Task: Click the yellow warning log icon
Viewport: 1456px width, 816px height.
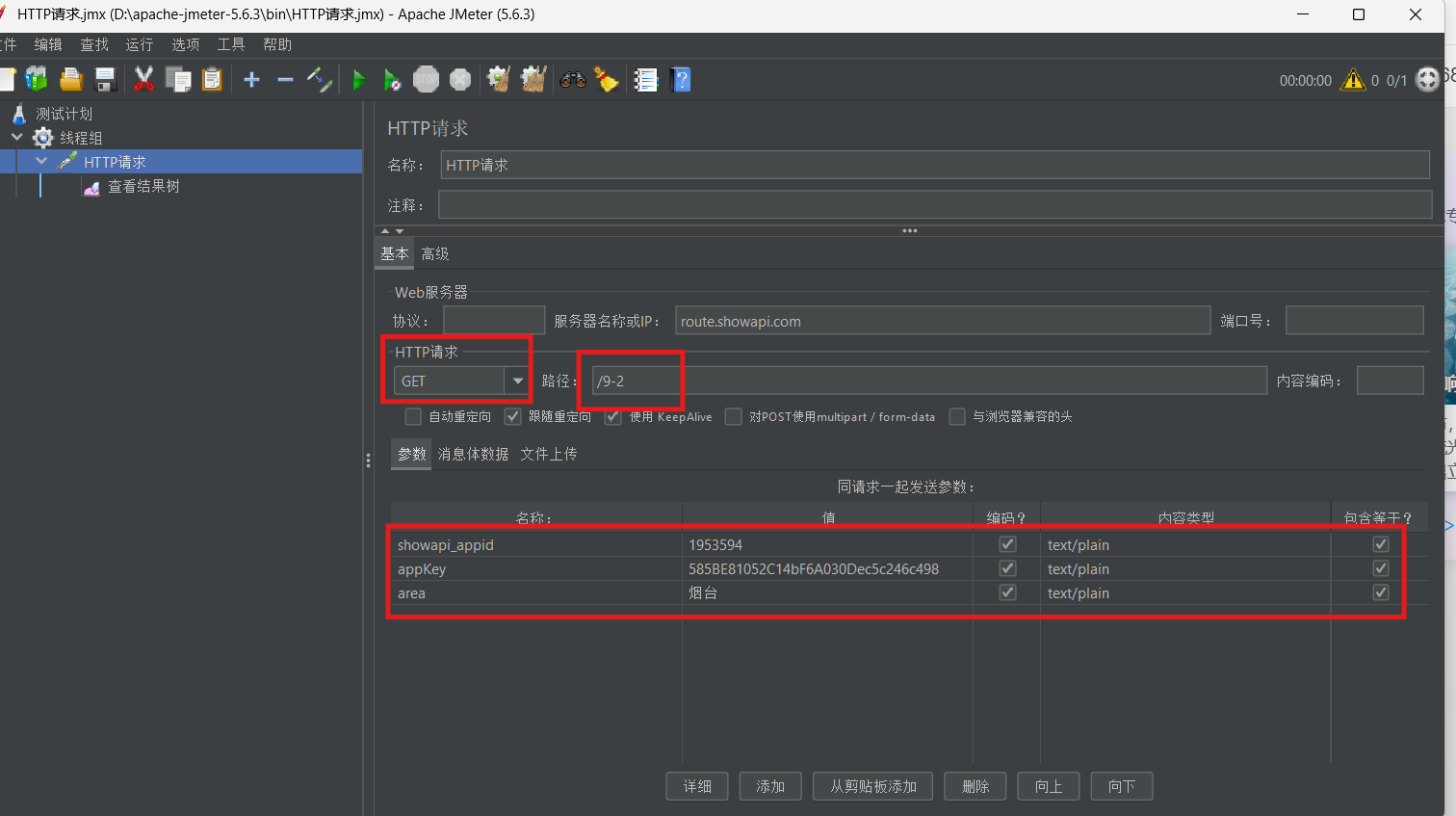Action: point(1353,80)
